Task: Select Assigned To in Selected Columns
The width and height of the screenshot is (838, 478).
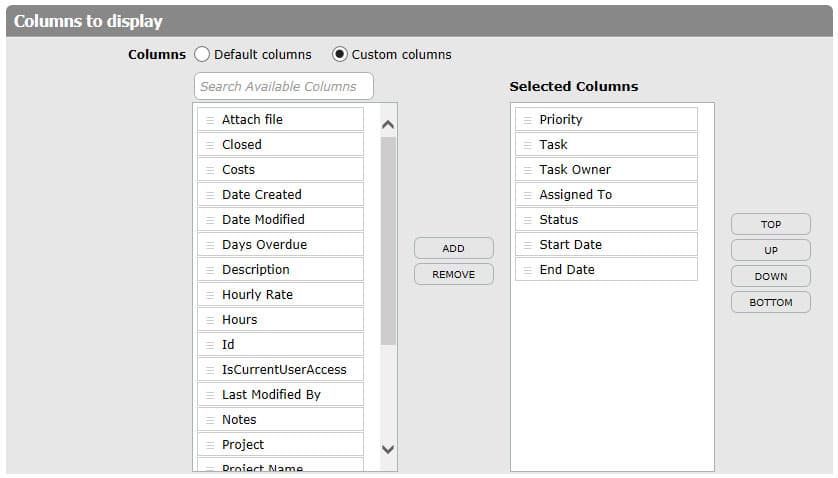Action: pos(607,195)
